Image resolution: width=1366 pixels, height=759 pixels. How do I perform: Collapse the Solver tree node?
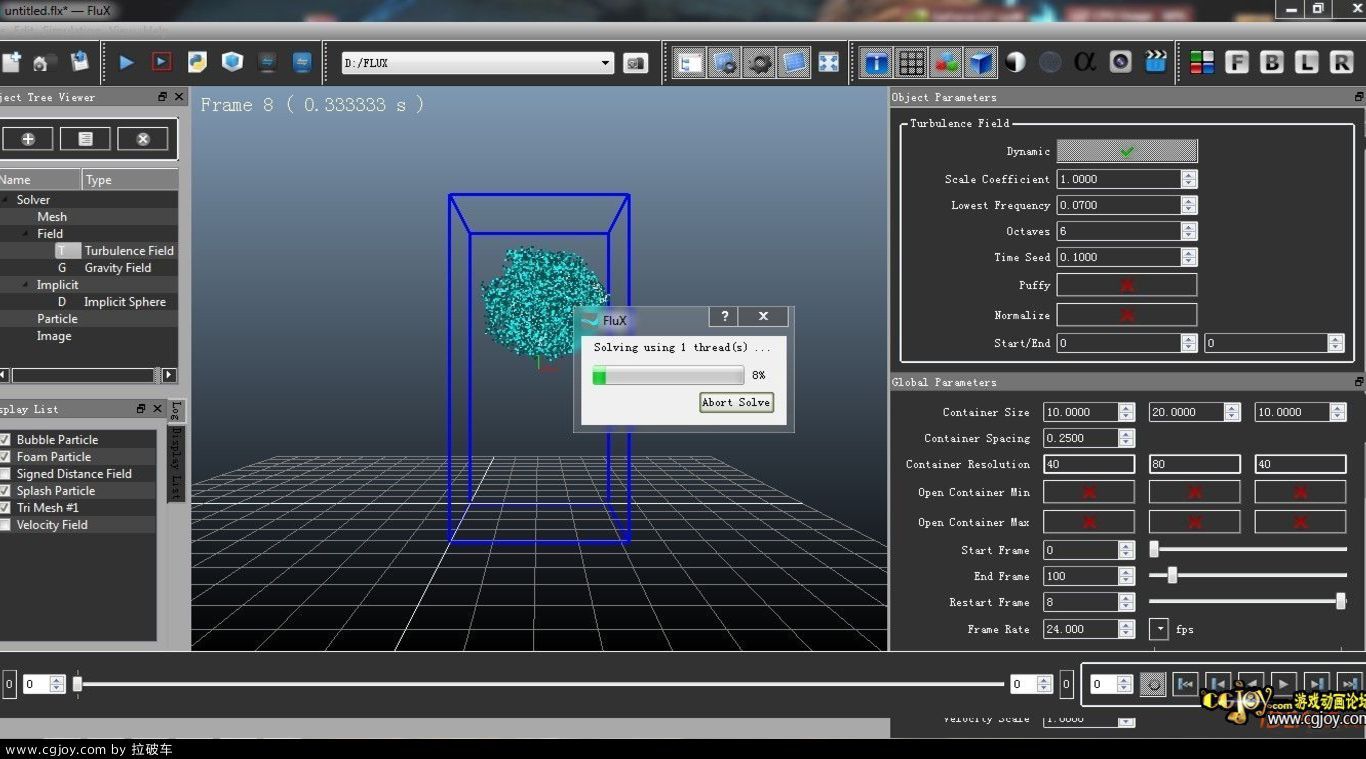coord(7,200)
